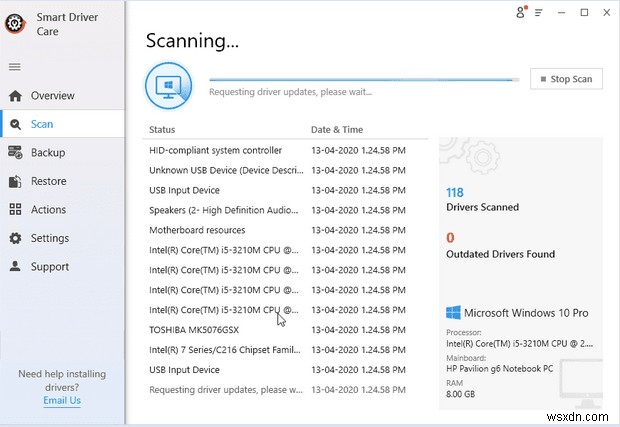
Task: Click the scanning monitor circle icon
Action: [169, 86]
